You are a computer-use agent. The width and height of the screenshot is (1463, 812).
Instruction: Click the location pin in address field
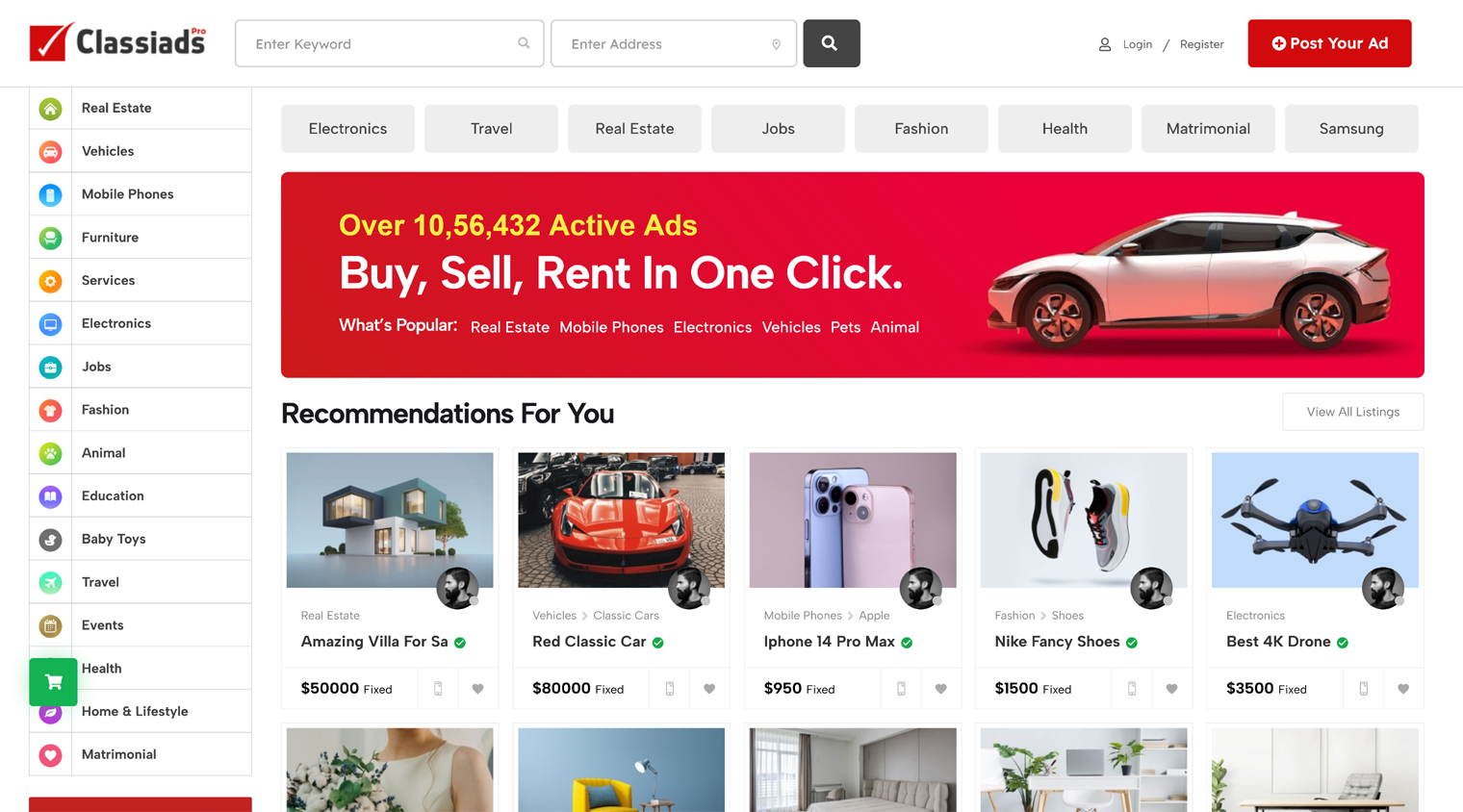coord(776,44)
